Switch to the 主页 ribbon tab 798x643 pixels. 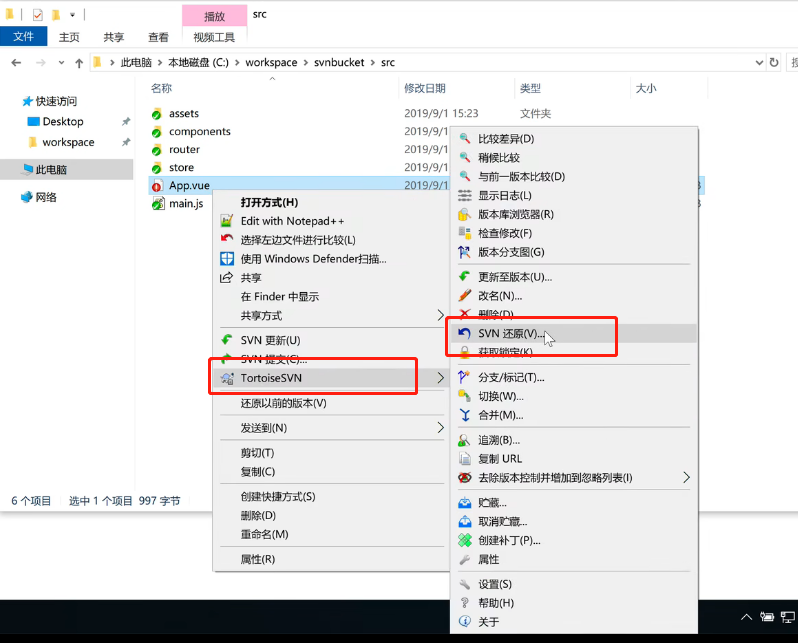69,37
